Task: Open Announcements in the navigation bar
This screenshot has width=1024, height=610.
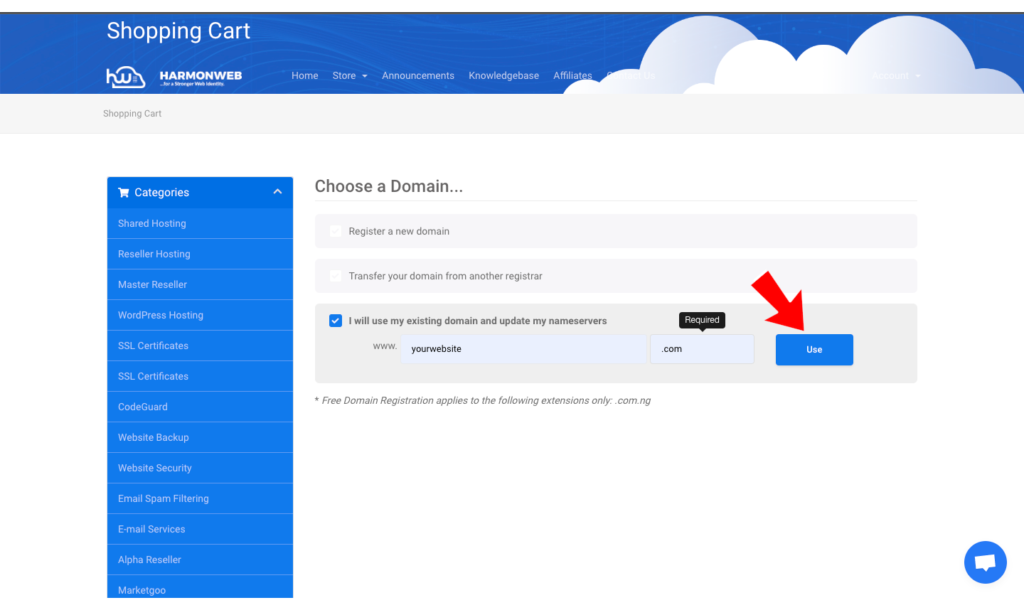Action: [x=418, y=76]
